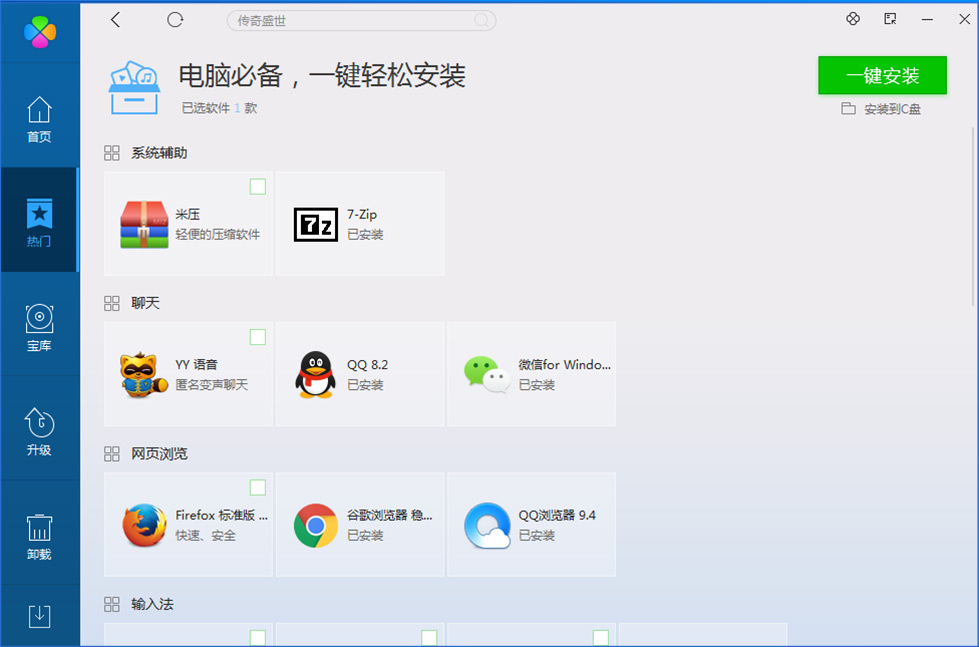The height and width of the screenshot is (647, 979).
Task: Open the download manager icon in sidebar
Action: click(39, 617)
